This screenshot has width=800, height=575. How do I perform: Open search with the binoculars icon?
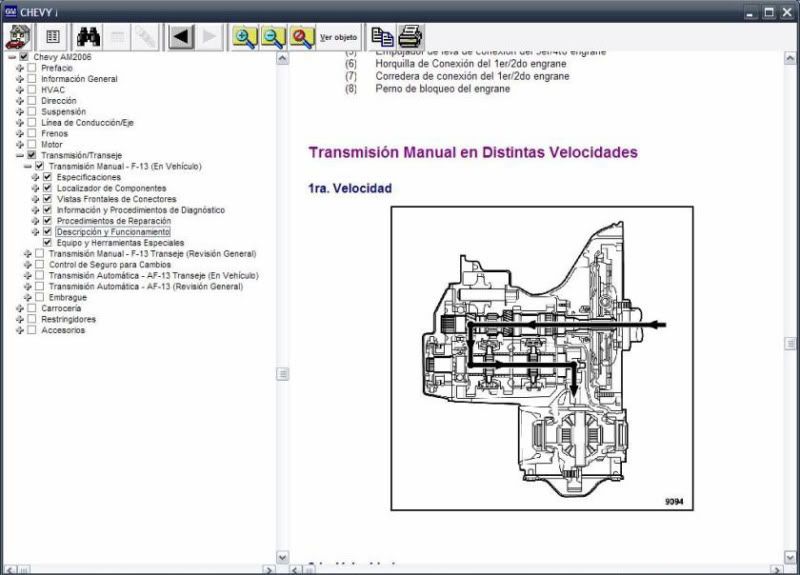(88, 37)
